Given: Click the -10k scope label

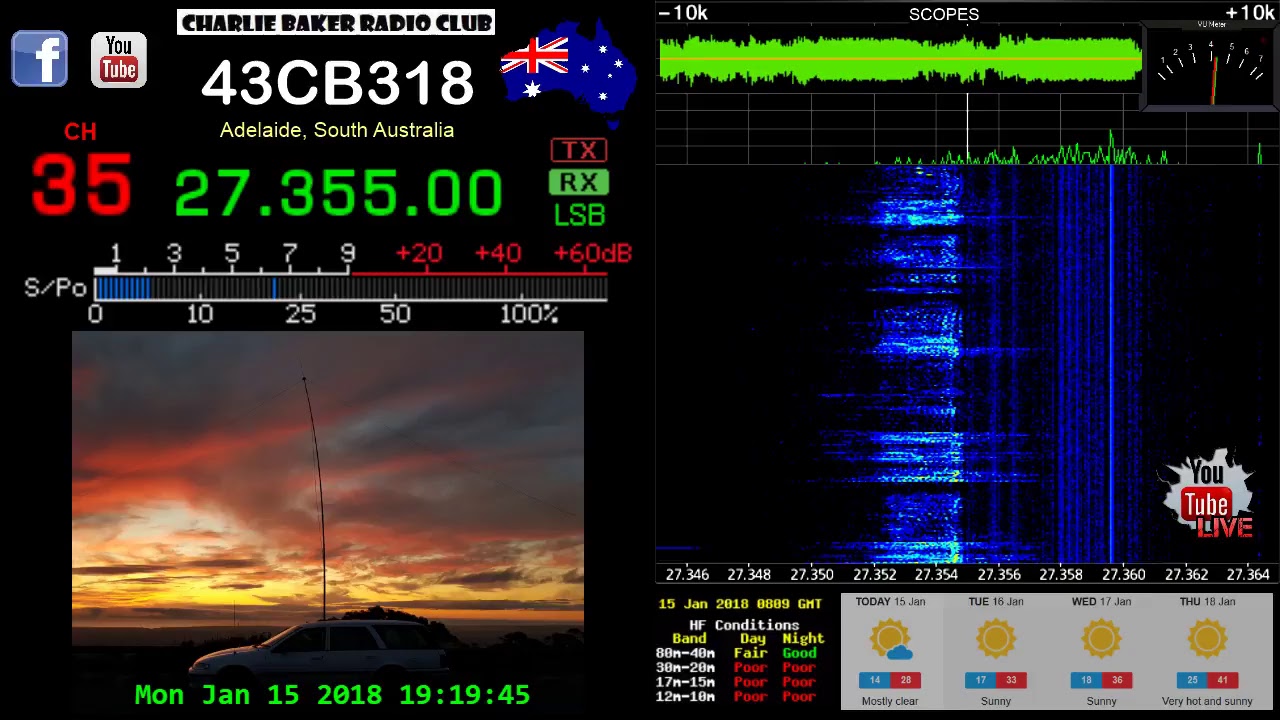Looking at the screenshot, I should coord(683,13).
